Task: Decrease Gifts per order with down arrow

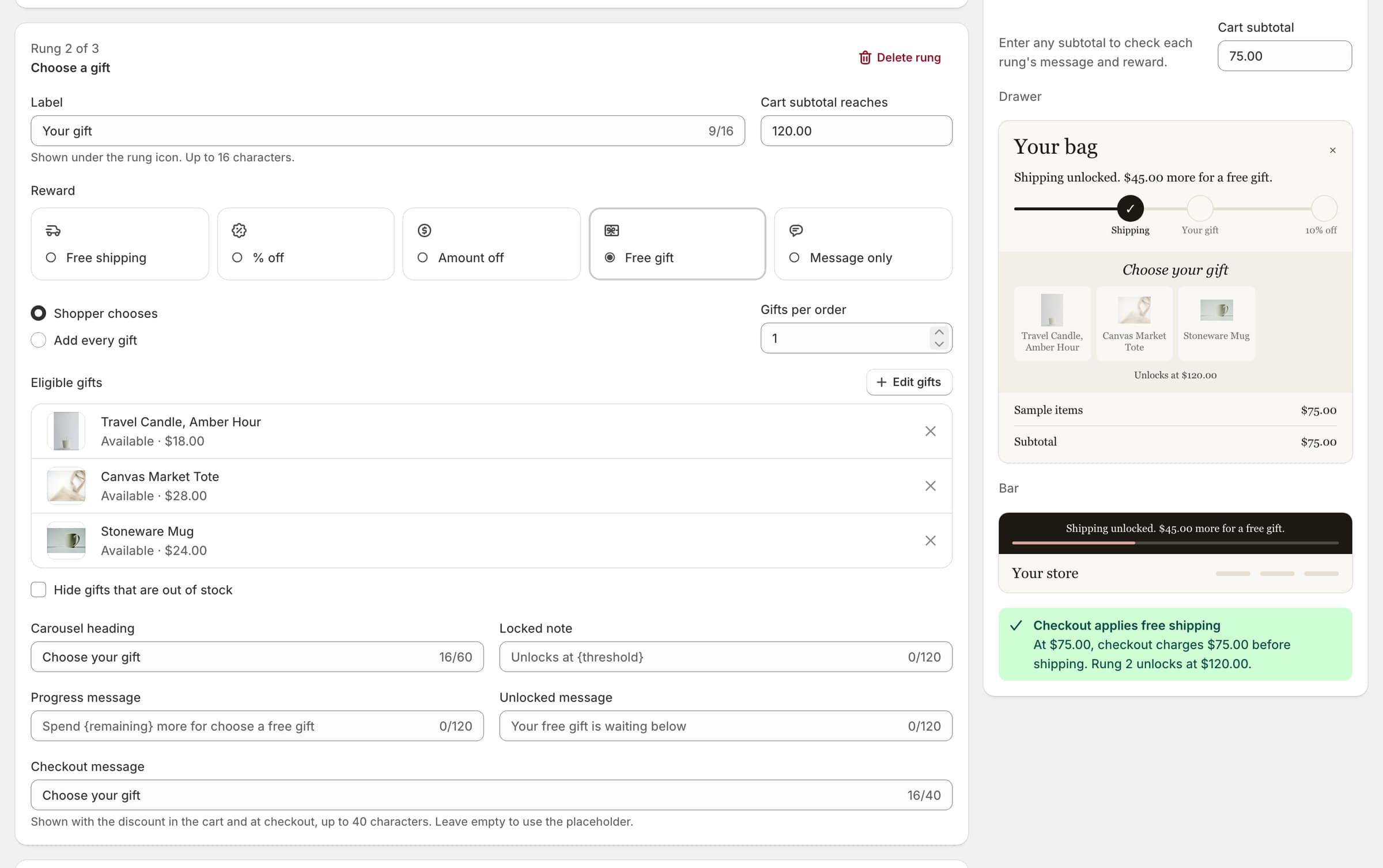Action: tap(939, 344)
